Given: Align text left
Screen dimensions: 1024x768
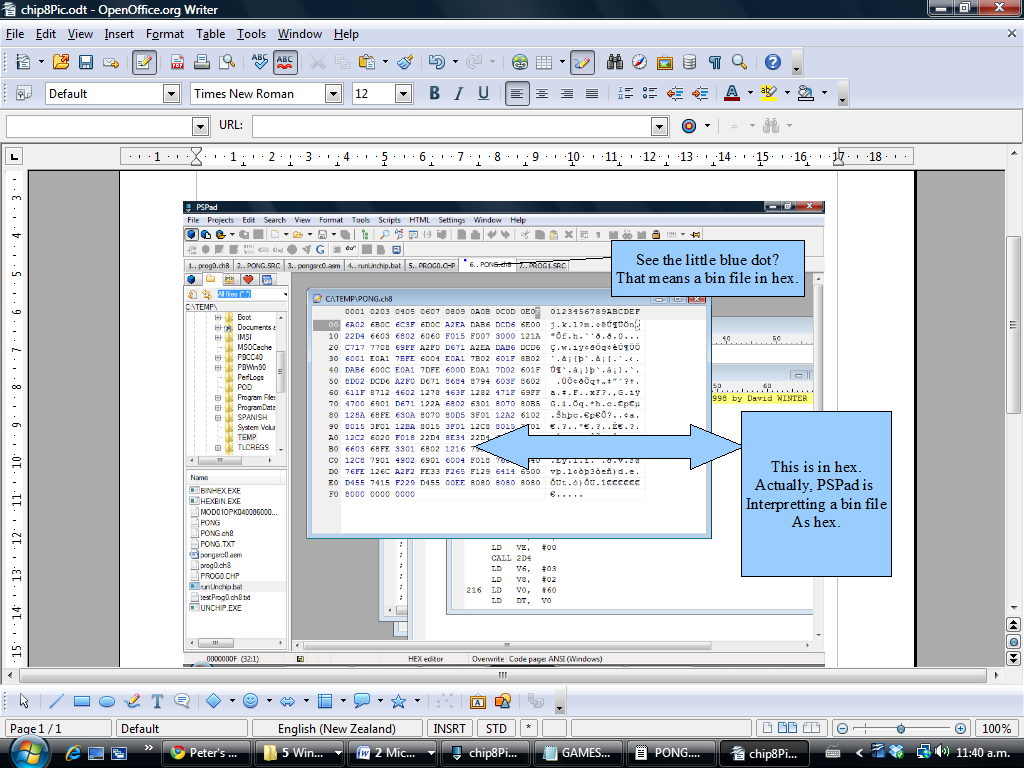Looking at the screenshot, I should [517, 93].
